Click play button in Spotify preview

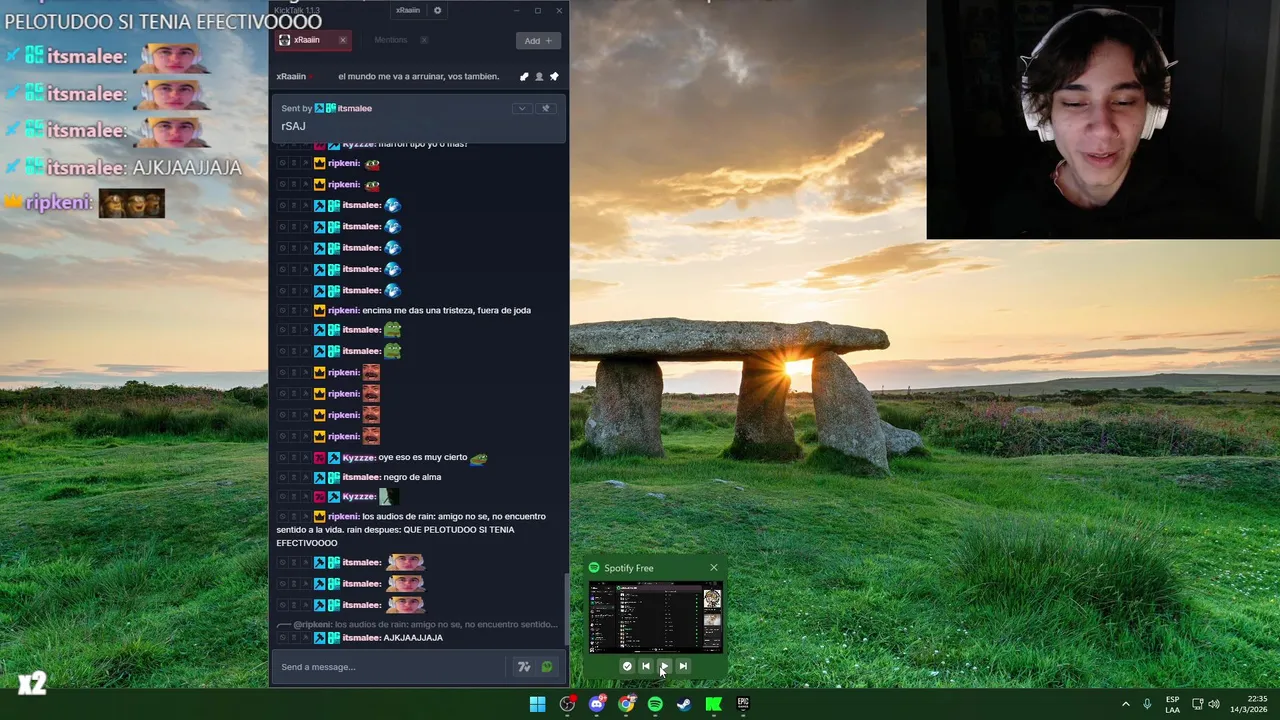[x=664, y=666]
